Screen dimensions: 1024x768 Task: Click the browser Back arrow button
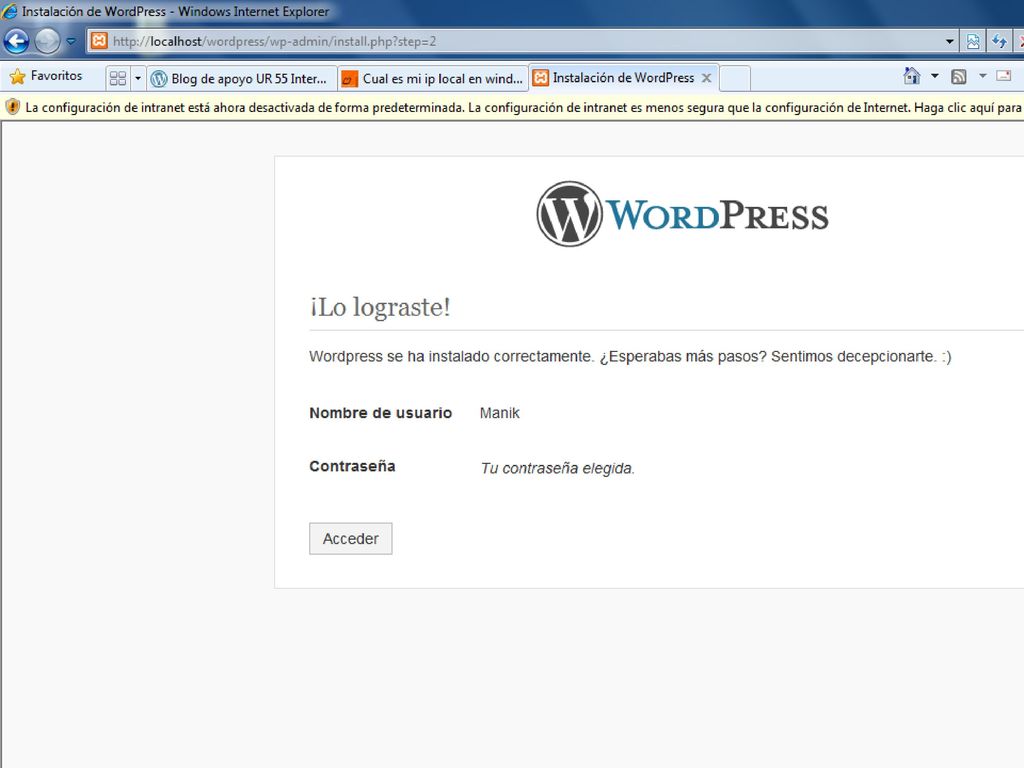[x=16, y=41]
